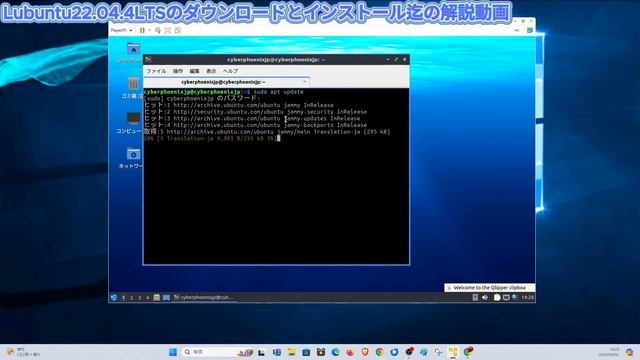Toggle Unity mode icon in VMware toolbar
This screenshot has height=360, width=640.
178,30
